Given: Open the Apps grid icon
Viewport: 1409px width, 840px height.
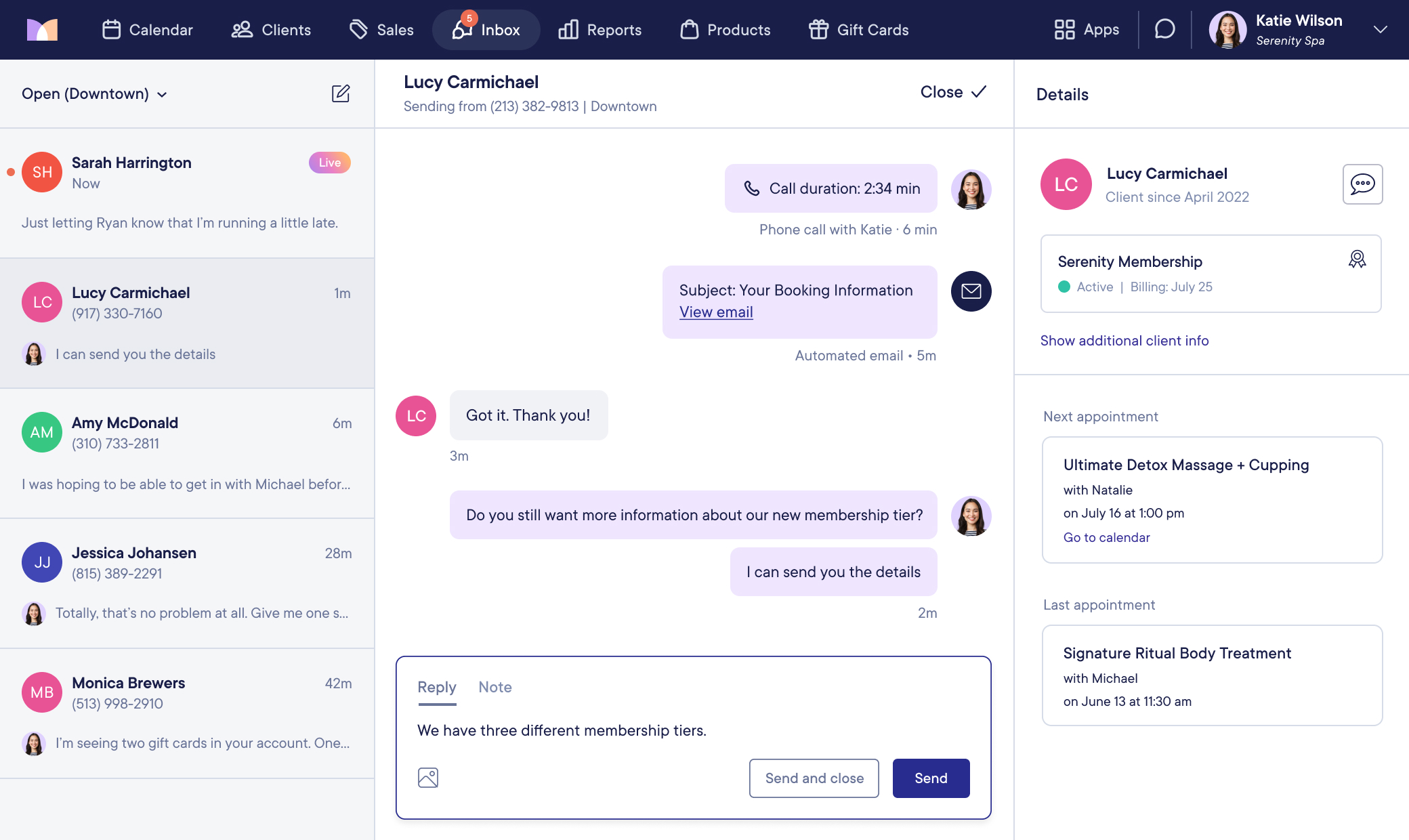Looking at the screenshot, I should pos(1064,30).
